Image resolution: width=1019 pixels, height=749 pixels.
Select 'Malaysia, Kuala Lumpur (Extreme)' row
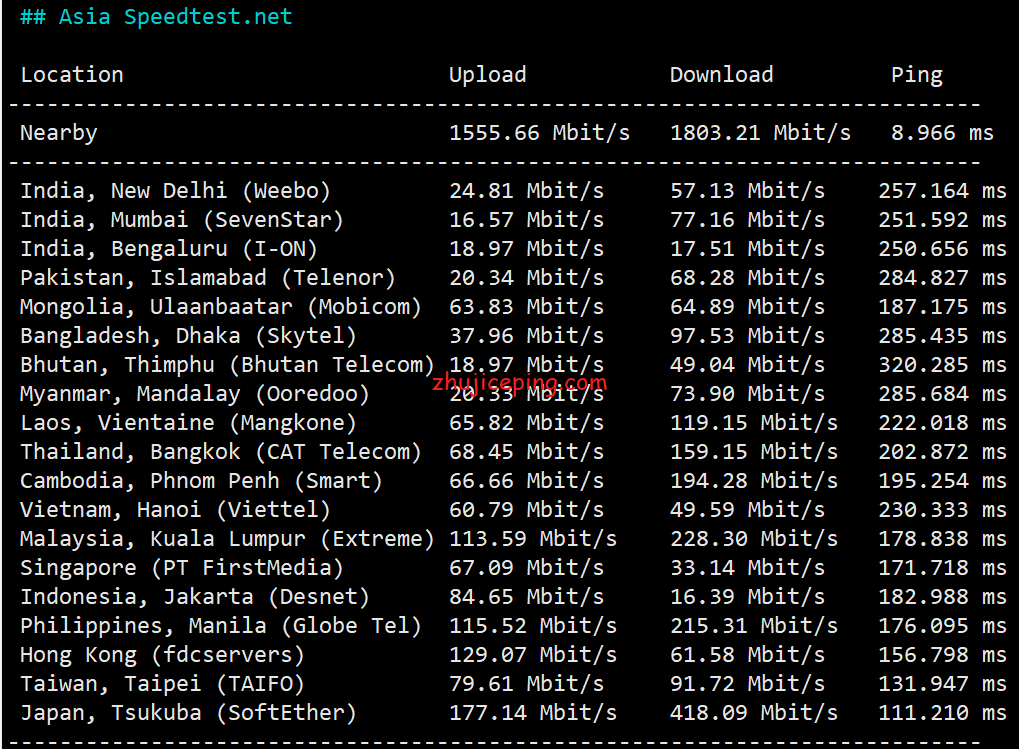coord(227,539)
